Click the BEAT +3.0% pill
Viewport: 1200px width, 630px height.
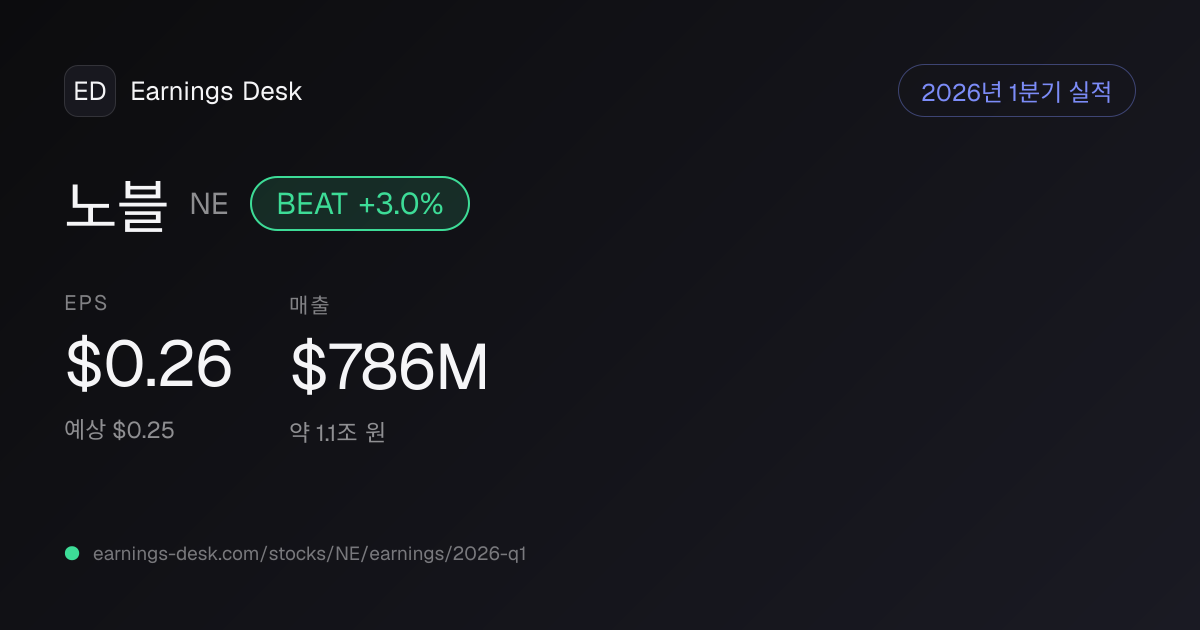pyautogui.click(x=360, y=204)
